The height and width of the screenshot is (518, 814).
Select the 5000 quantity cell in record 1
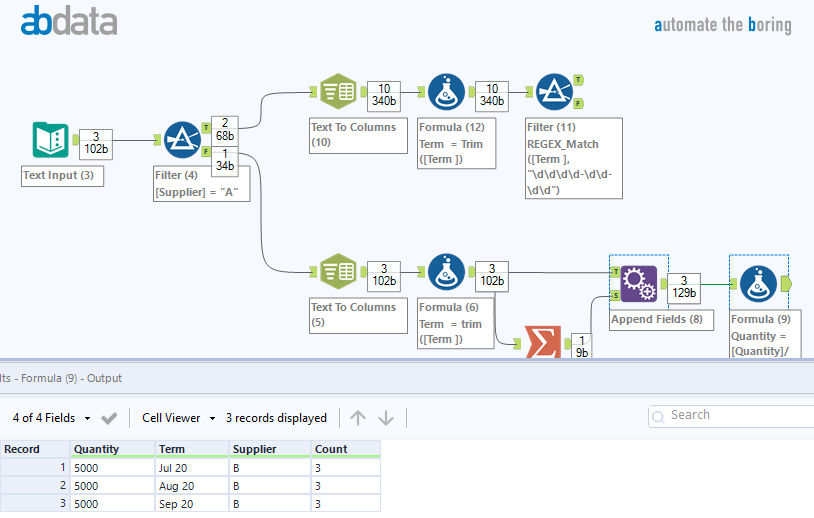pos(113,468)
